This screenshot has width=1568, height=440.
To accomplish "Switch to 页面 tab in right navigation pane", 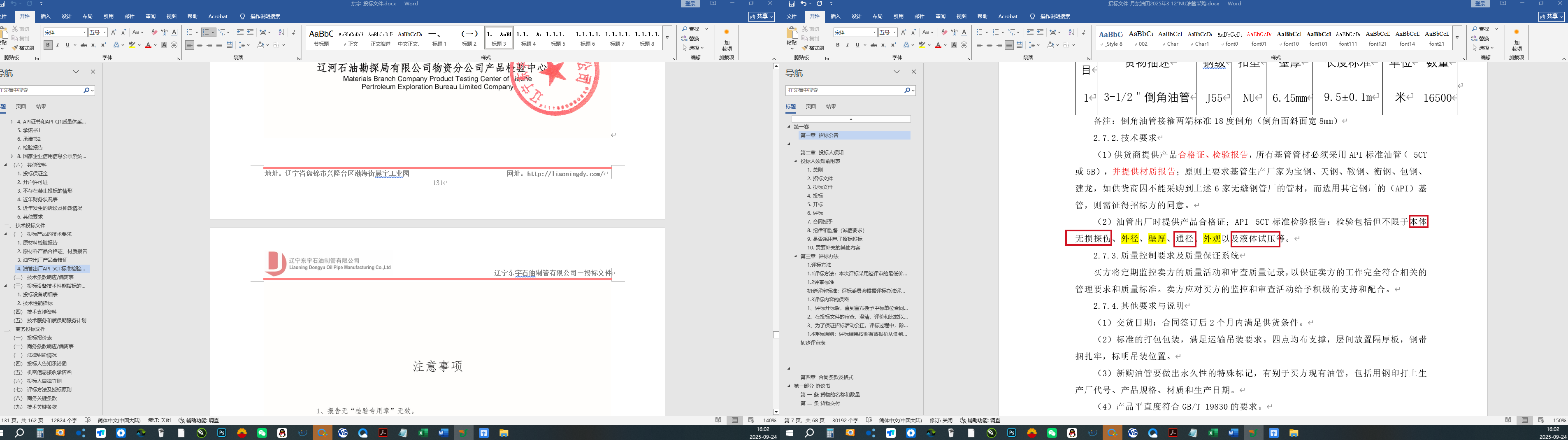I will click(x=811, y=107).
